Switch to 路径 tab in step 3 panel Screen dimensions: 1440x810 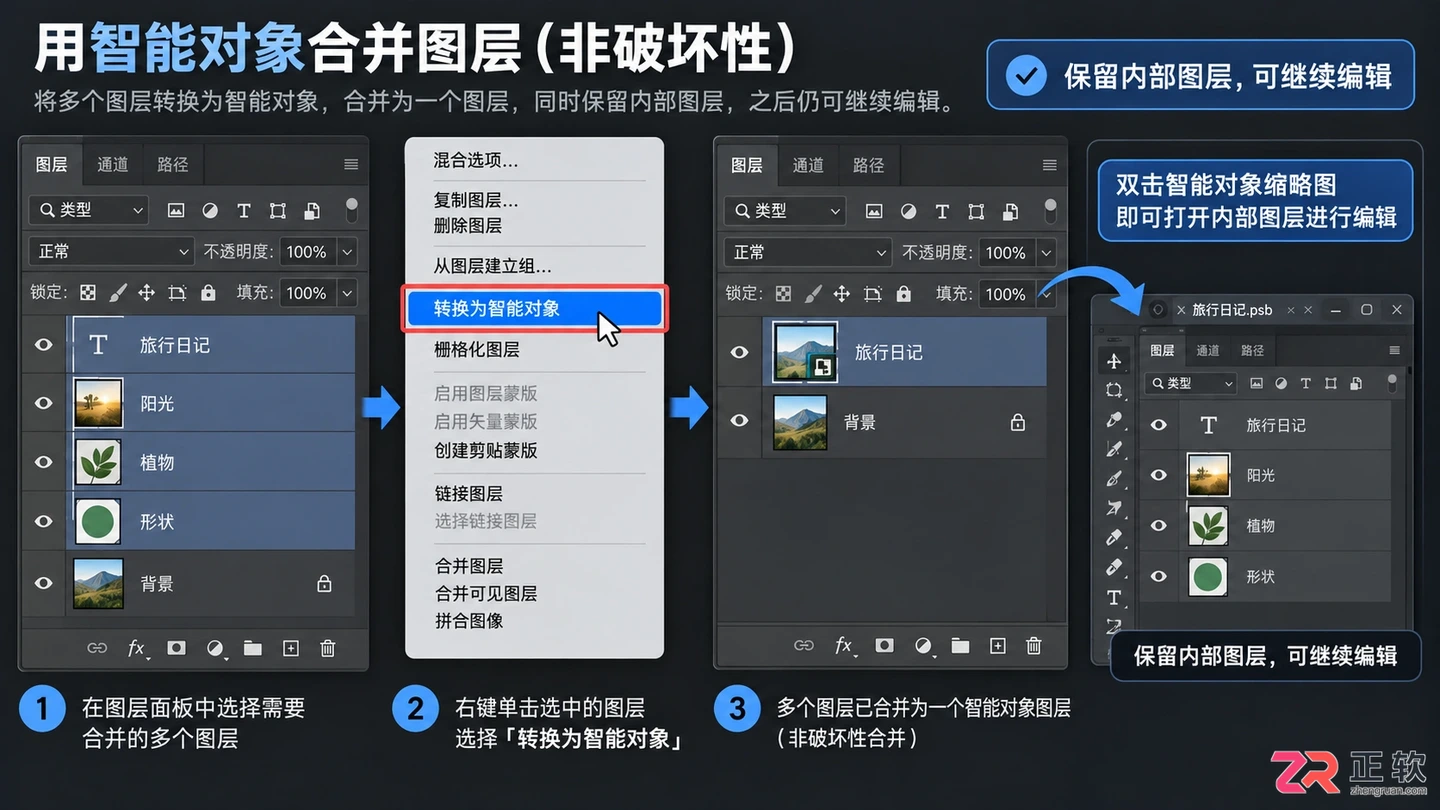click(x=868, y=165)
